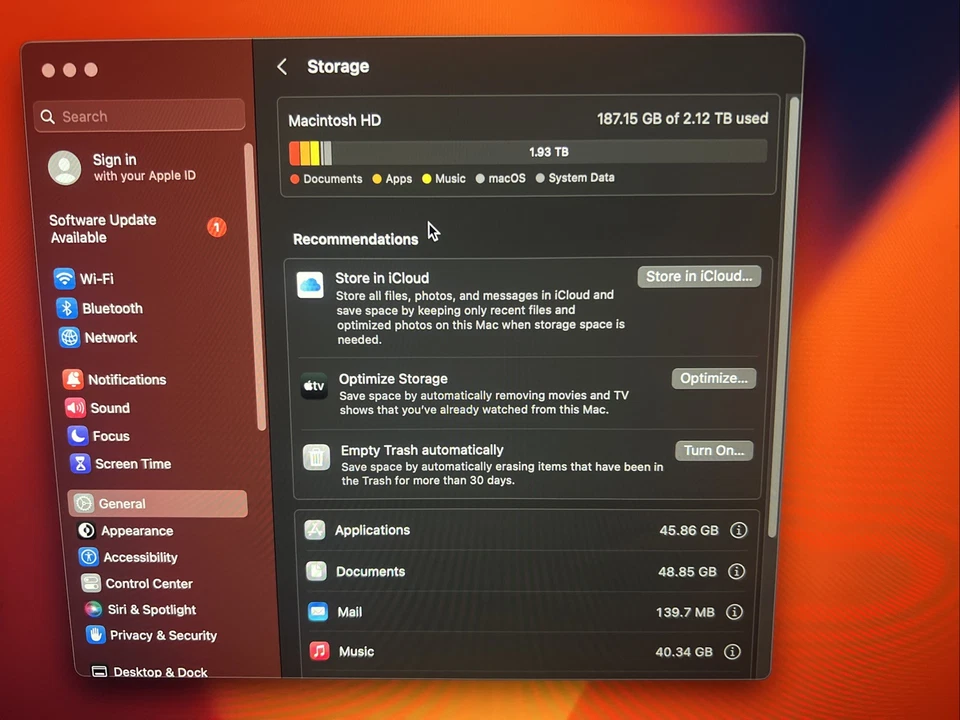
Task: Click the 48.85 GB value
Action: point(687,572)
